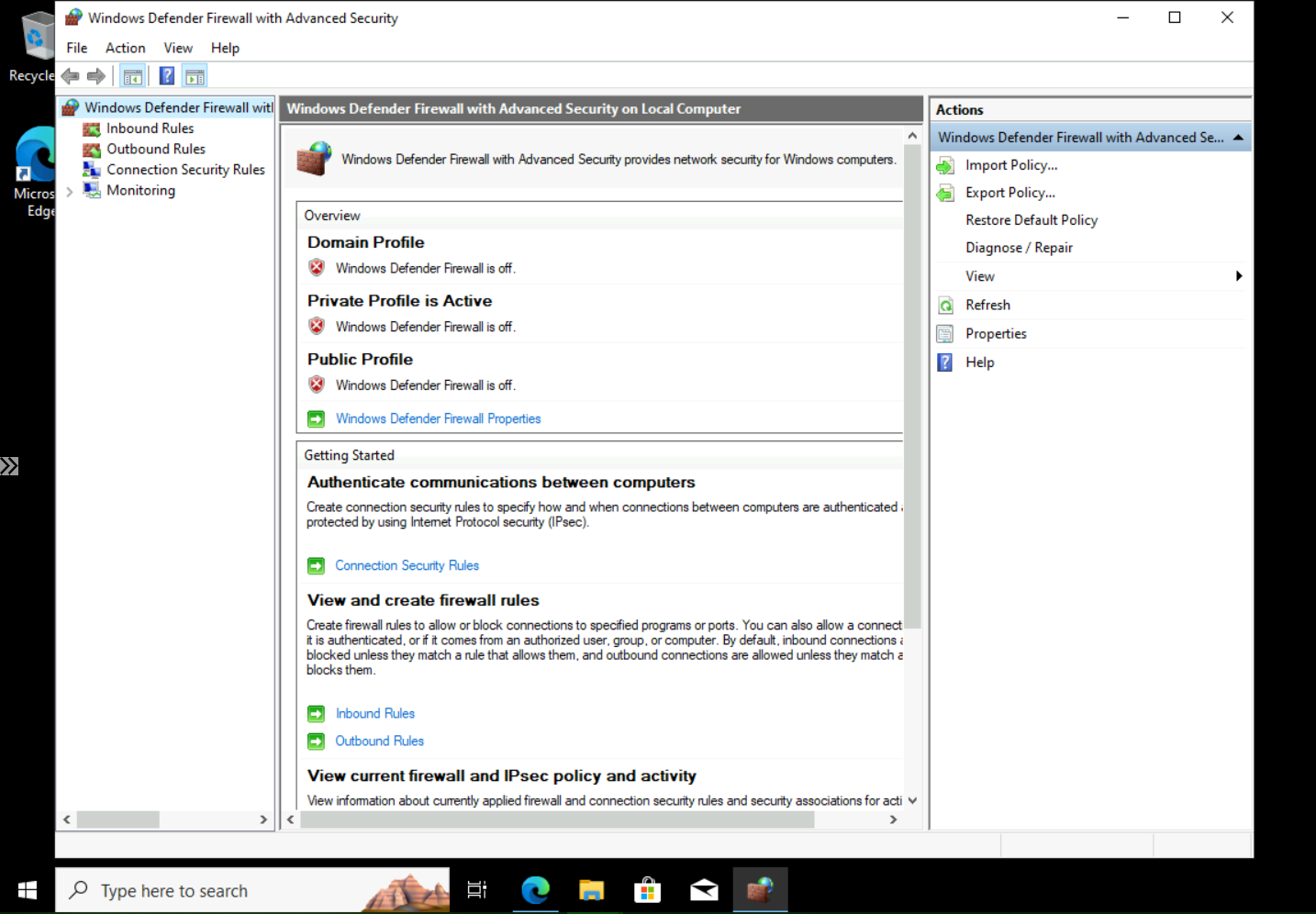This screenshot has width=1316, height=914.
Task: Click the Forward arrow toolbar icon
Action: point(95,76)
